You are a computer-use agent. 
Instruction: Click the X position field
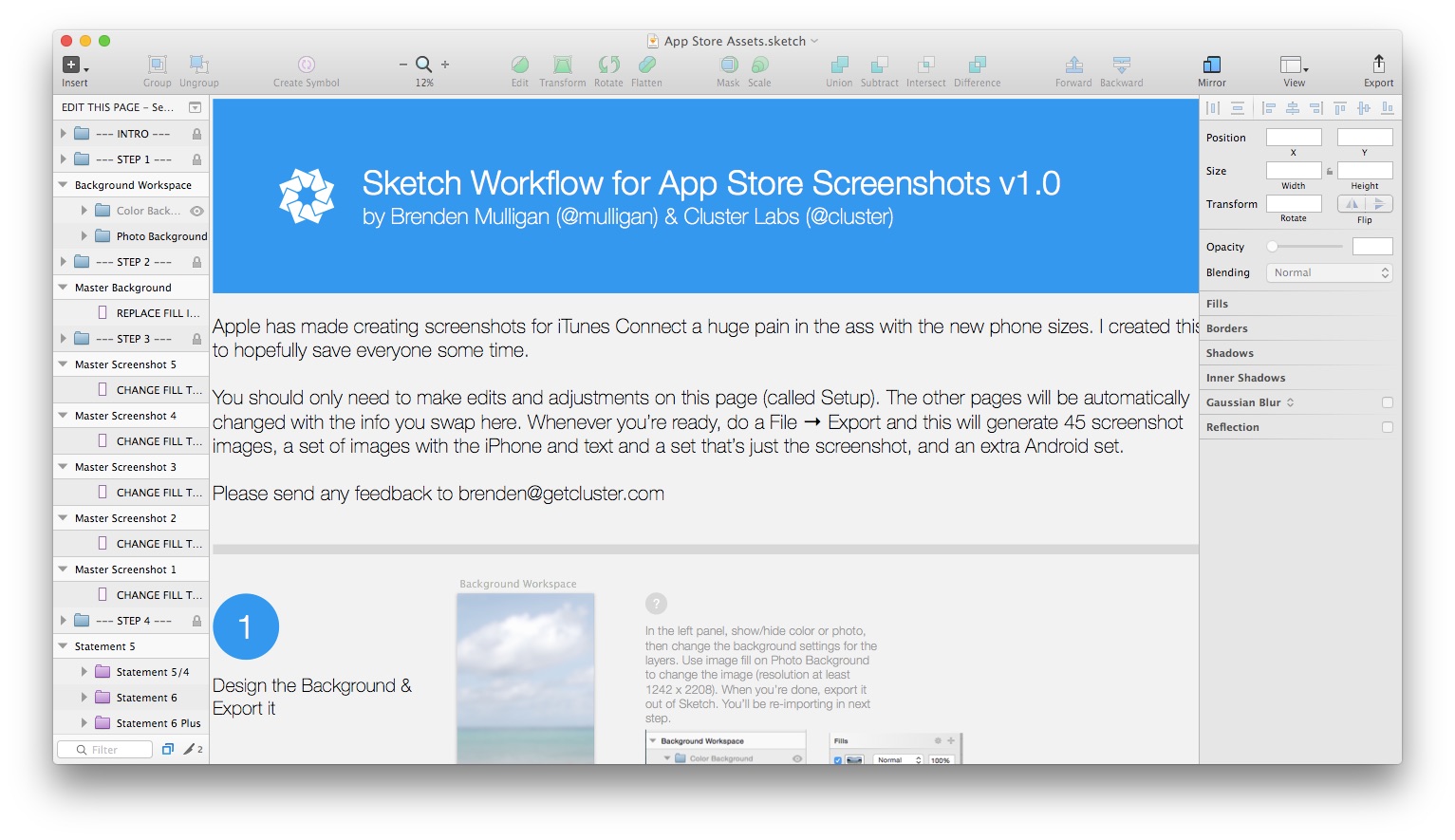[1293, 138]
